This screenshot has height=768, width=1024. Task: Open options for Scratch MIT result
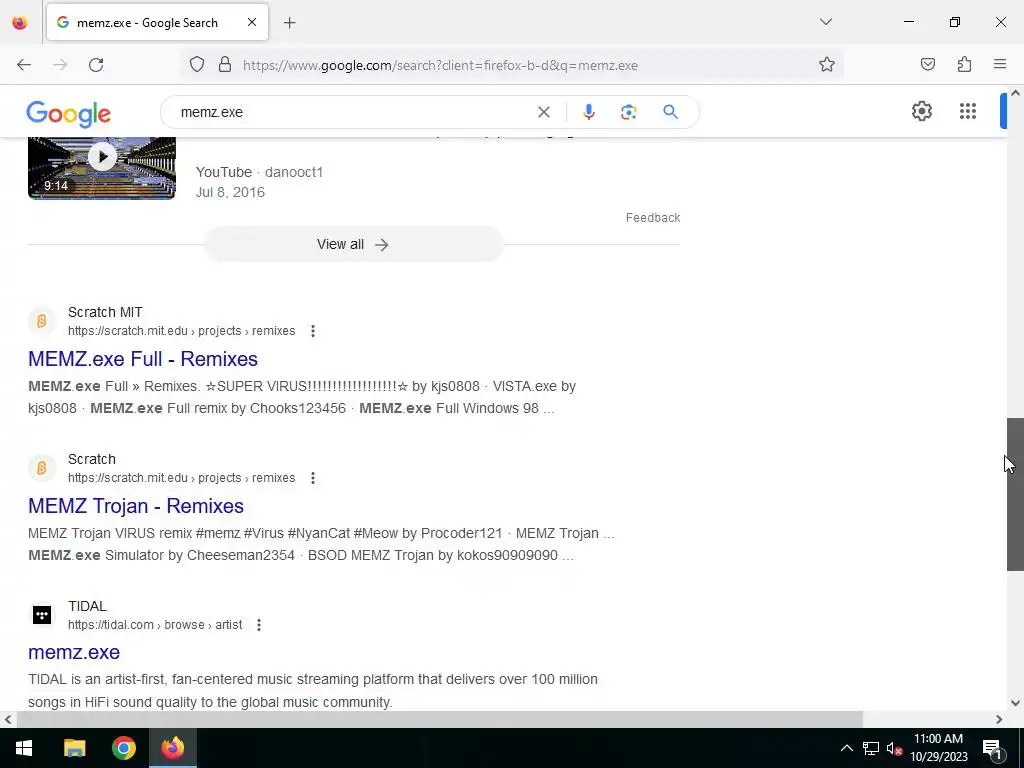[313, 331]
